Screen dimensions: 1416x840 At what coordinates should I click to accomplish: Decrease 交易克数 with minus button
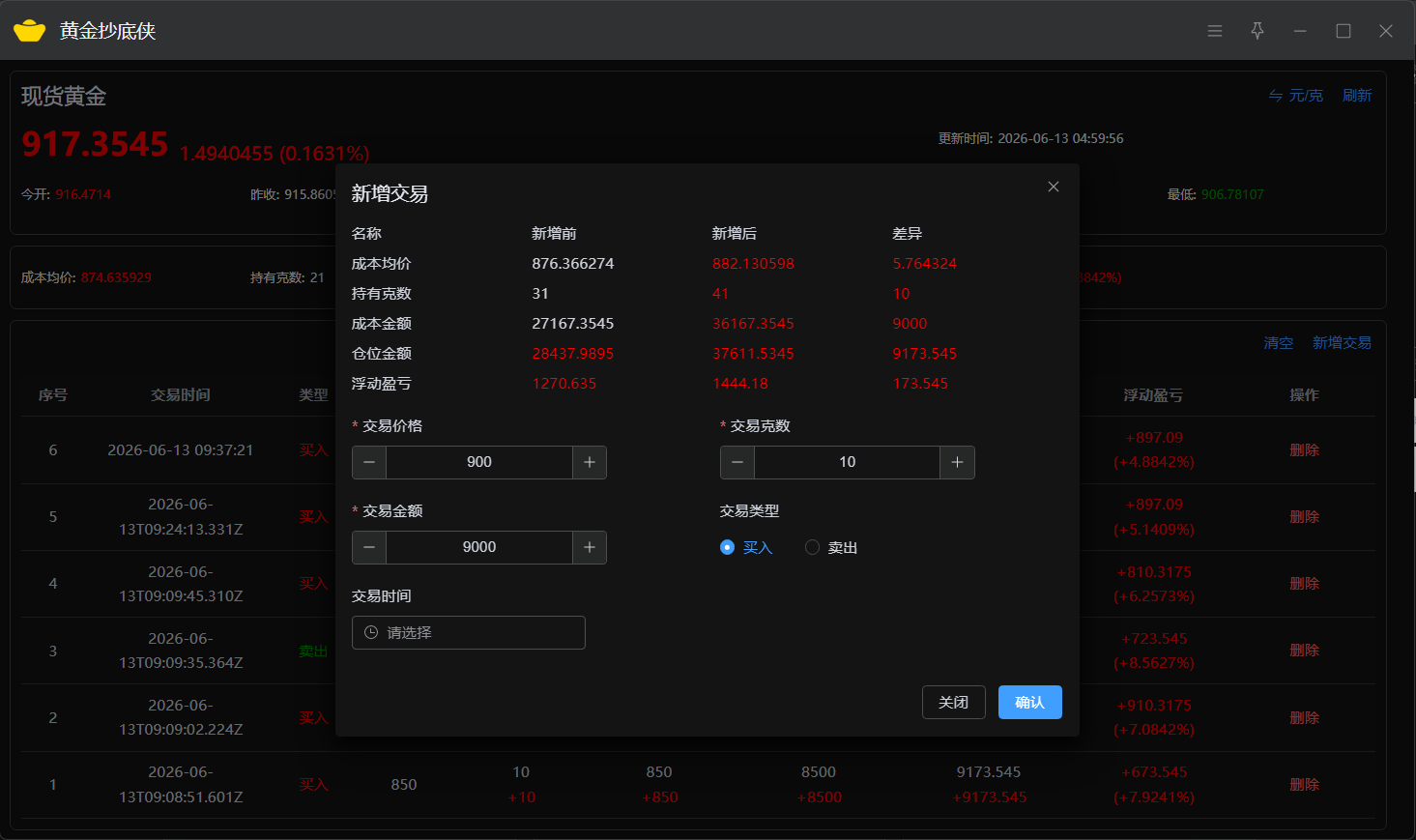tap(737, 462)
